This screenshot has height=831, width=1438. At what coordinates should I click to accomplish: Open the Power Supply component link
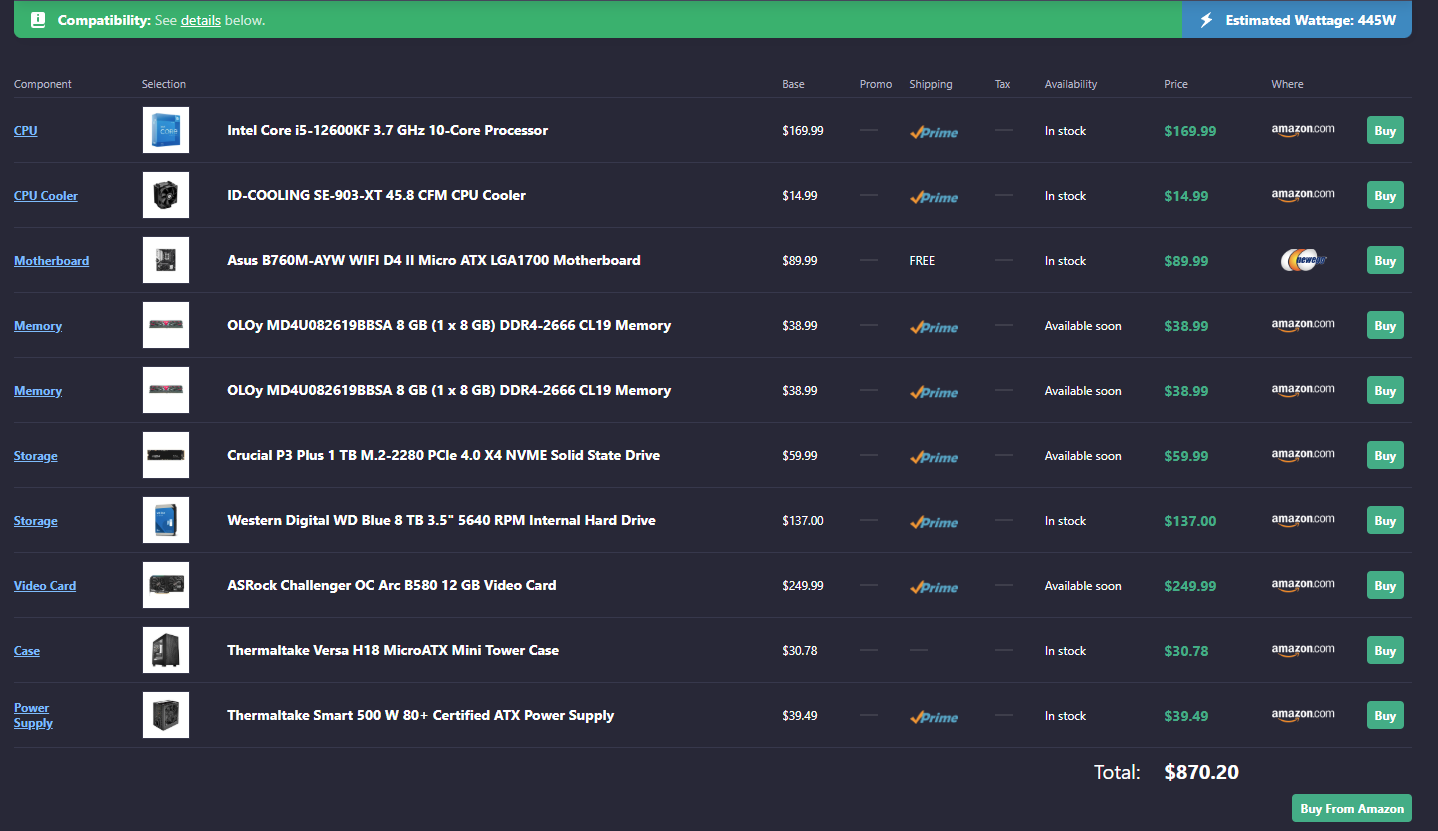33,715
